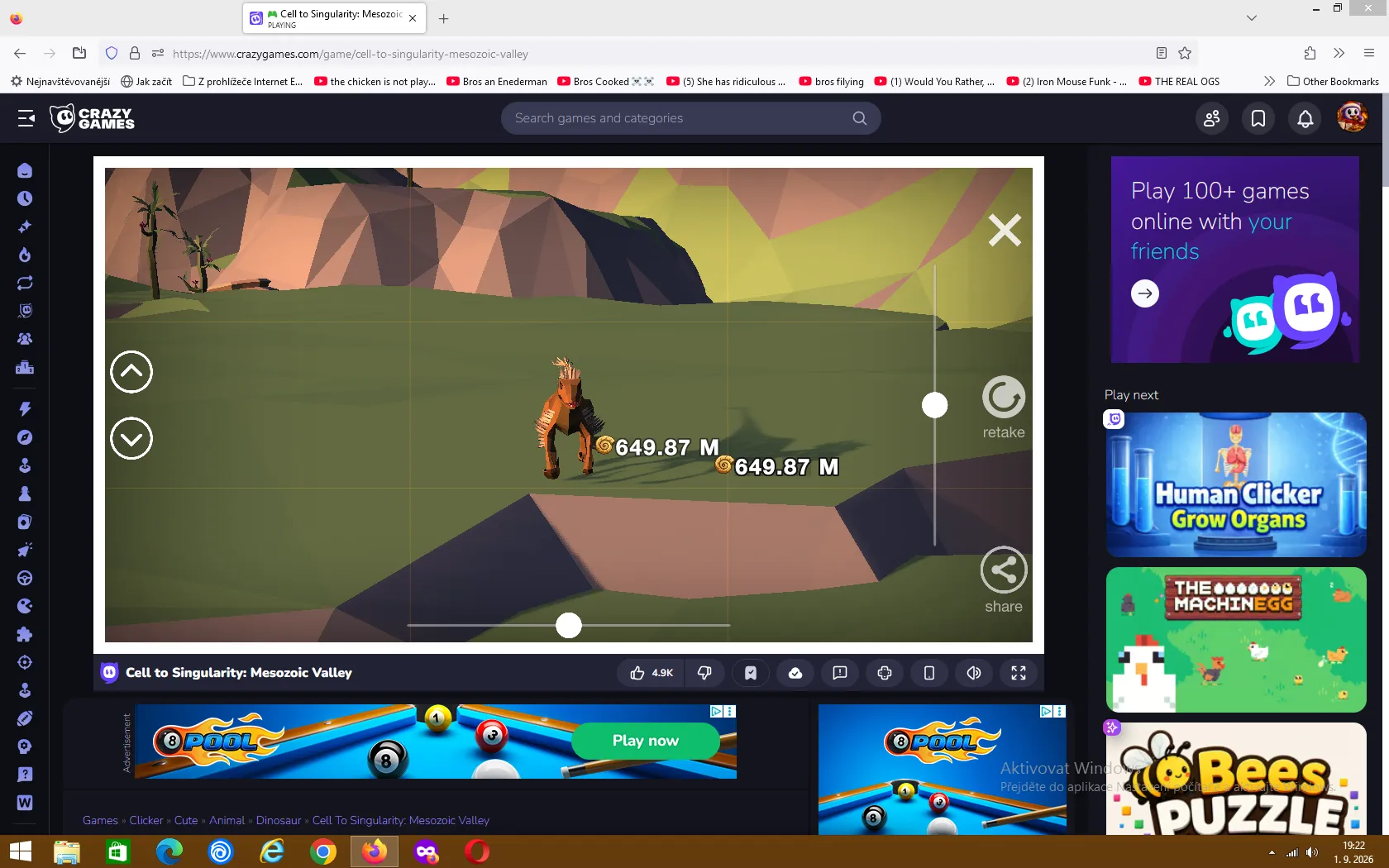This screenshot has height=868, width=1389.
Task: Focus the Search games and categories field
Action: 690,118
